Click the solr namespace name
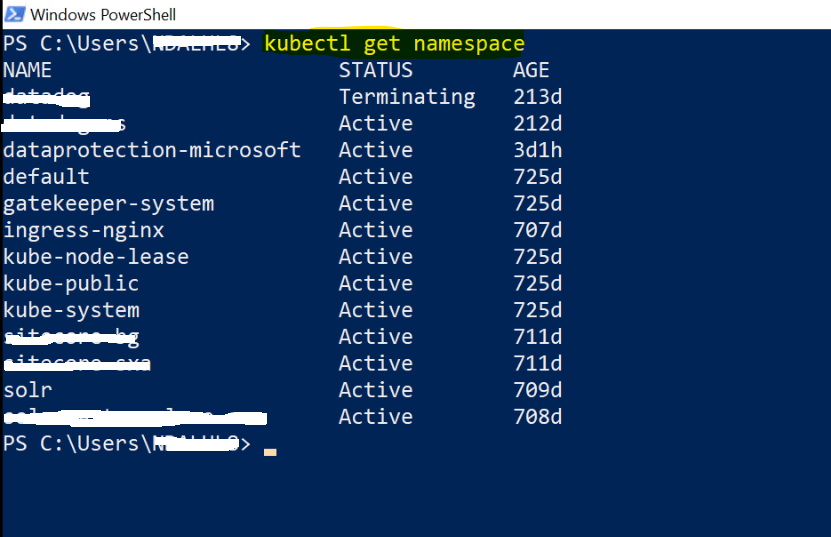 (x=28, y=390)
